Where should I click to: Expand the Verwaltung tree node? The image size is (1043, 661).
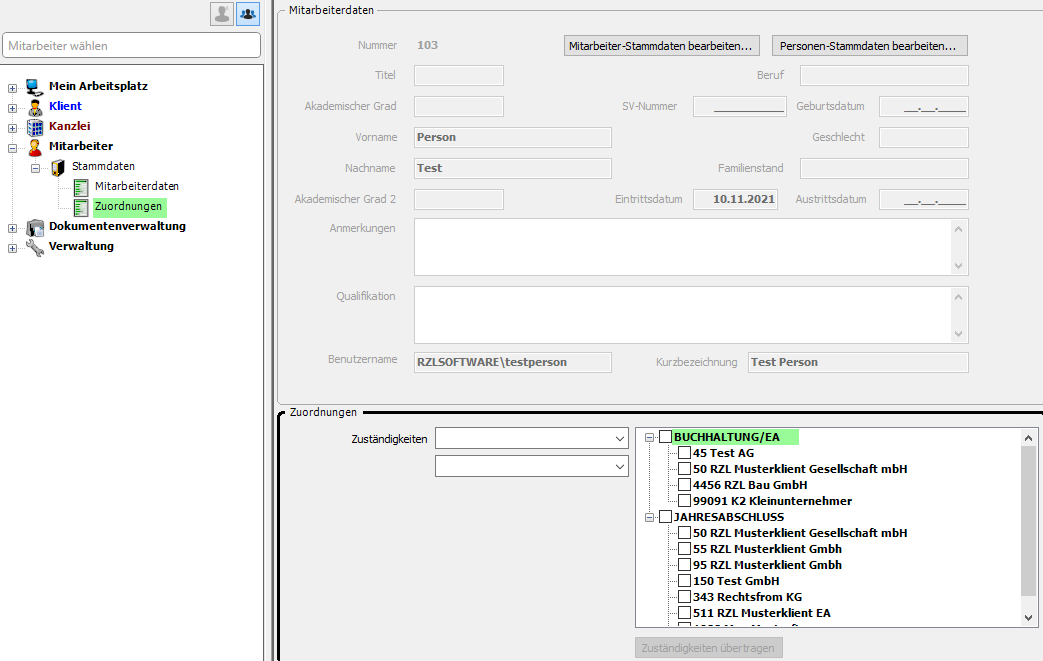(13, 247)
